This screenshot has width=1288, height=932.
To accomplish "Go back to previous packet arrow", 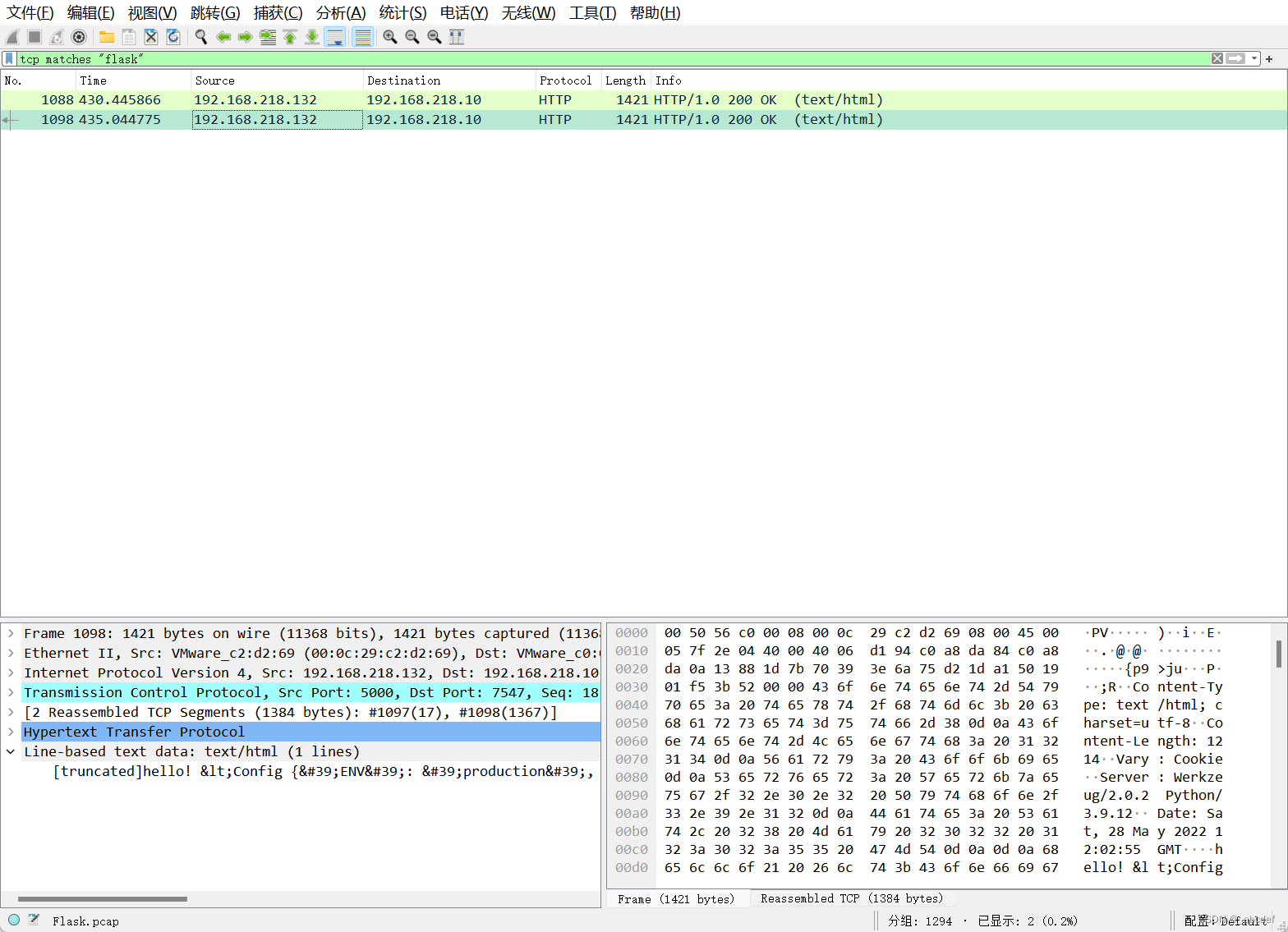I will (x=223, y=37).
